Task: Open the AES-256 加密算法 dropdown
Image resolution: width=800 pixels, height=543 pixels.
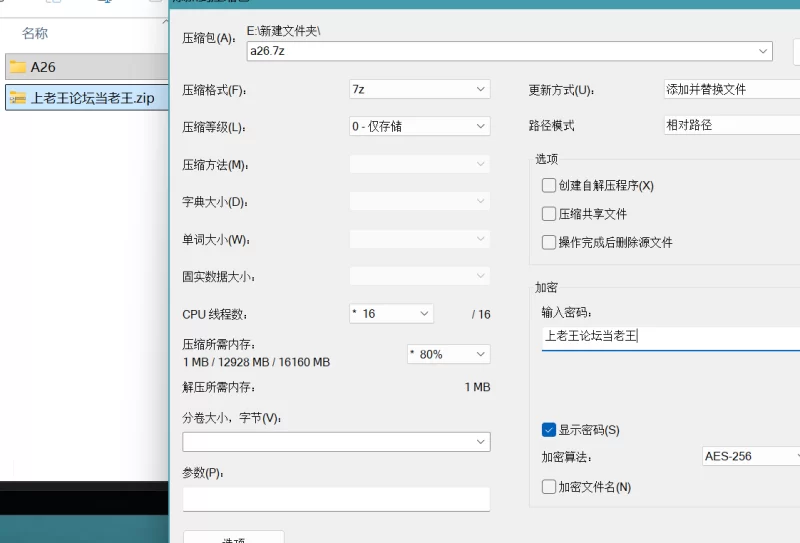Action: click(751, 456)
